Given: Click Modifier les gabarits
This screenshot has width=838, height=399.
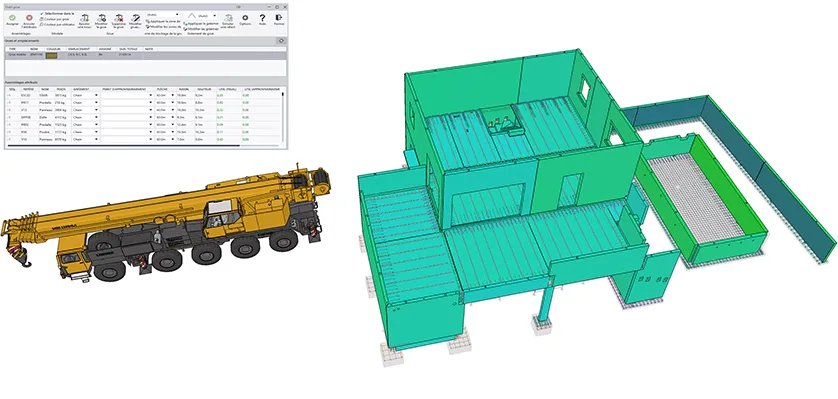Looking at the screenshot, I should point(201,29).
